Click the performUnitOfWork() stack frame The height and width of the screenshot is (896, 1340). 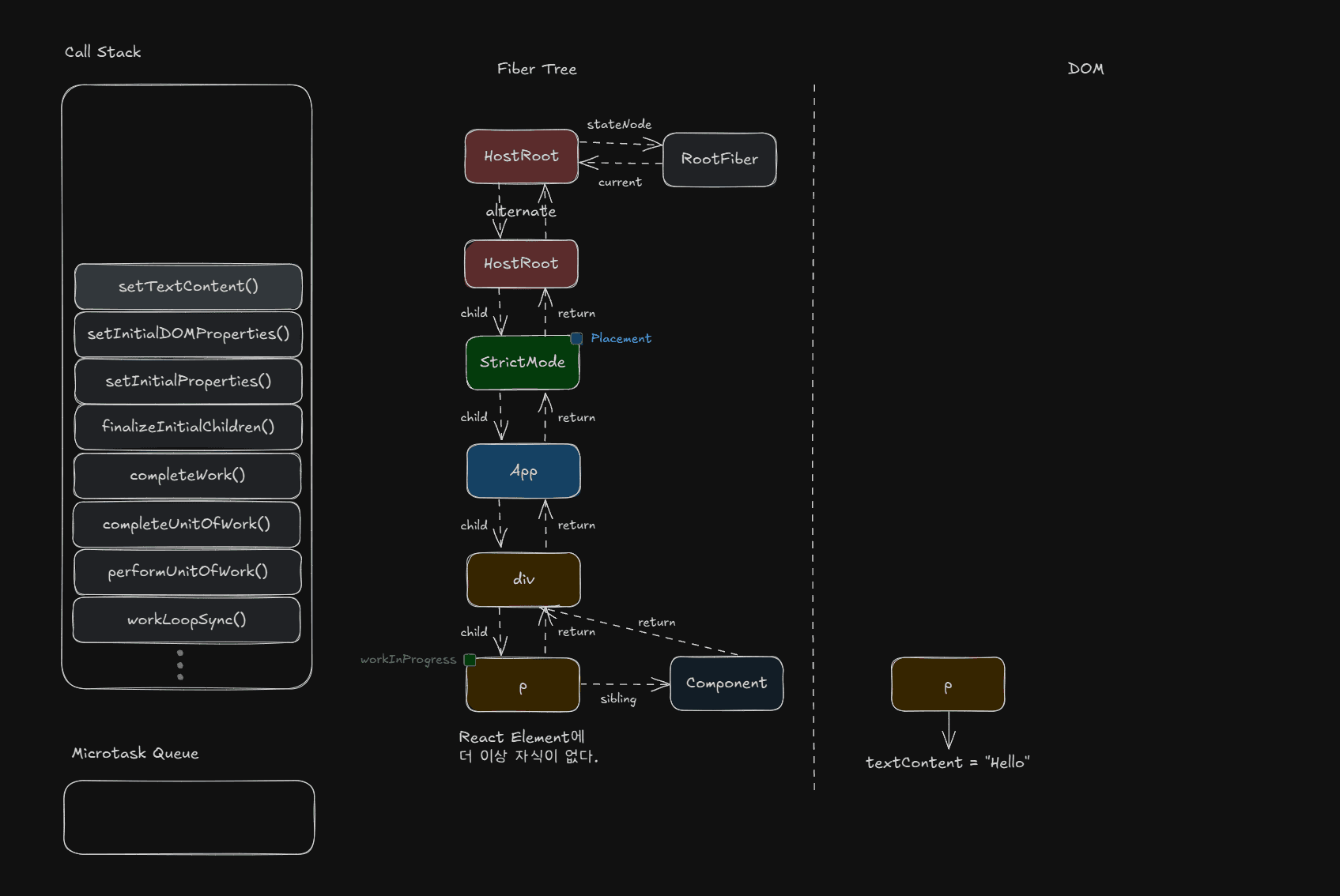tap(187, 572)
